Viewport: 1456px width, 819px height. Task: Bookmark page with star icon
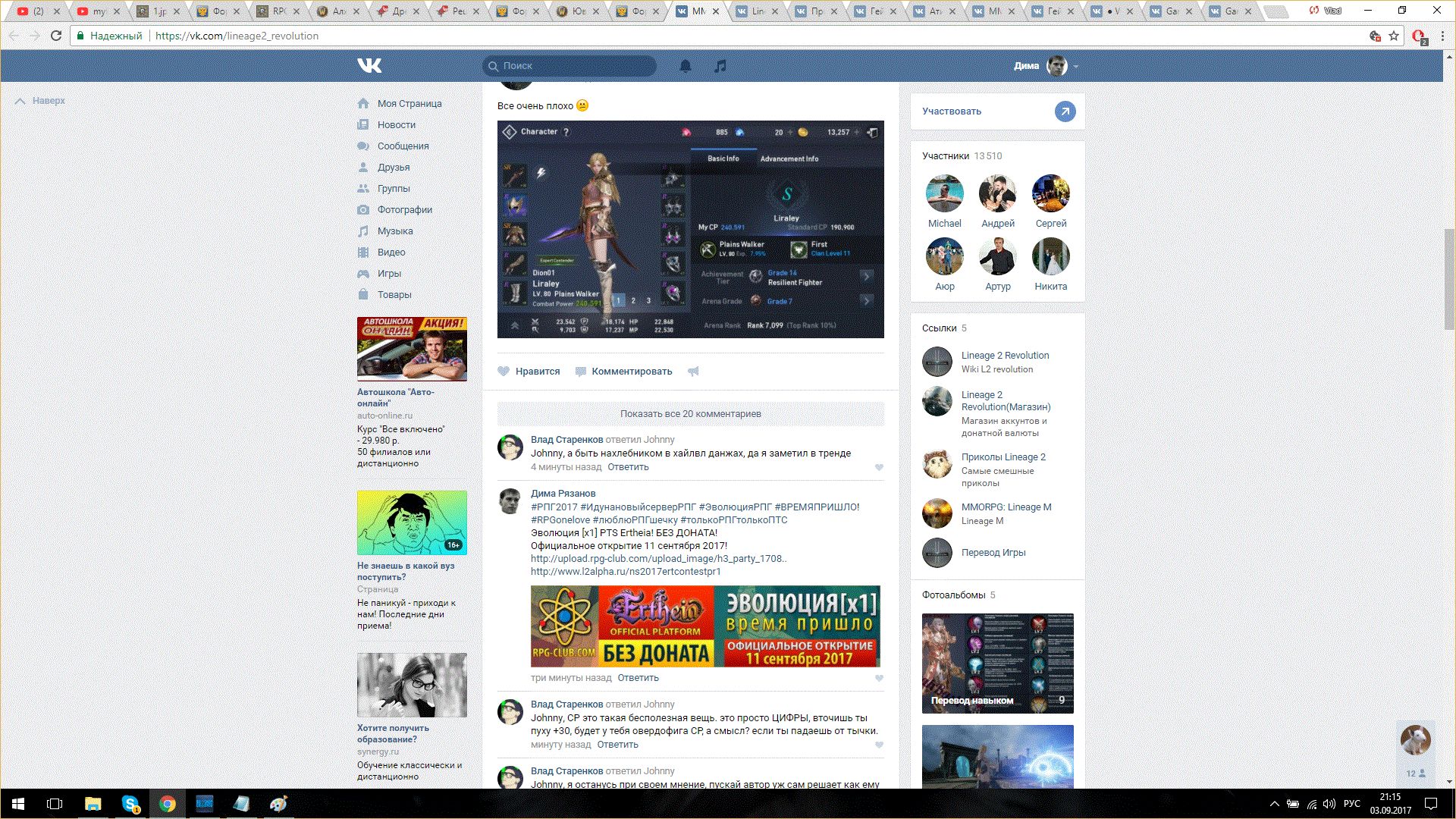tap(1394, 36)
